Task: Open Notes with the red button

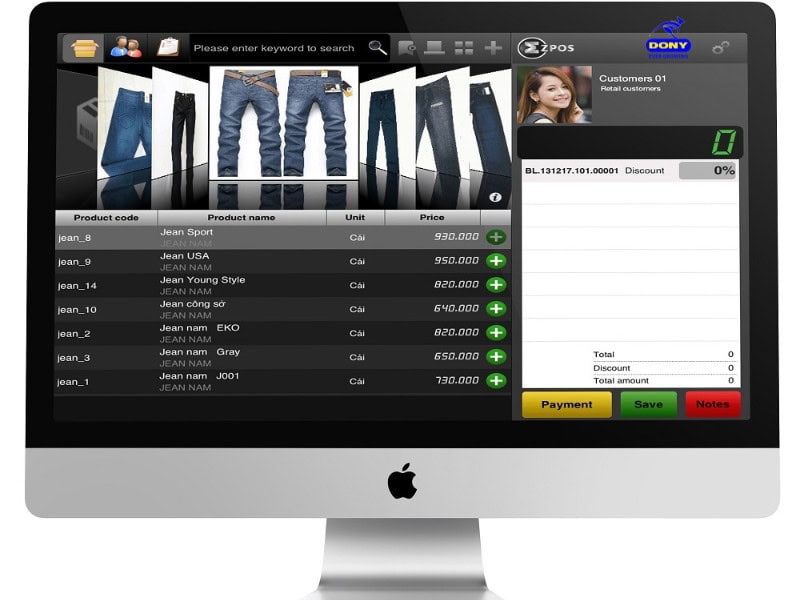Action: (712, 405)
